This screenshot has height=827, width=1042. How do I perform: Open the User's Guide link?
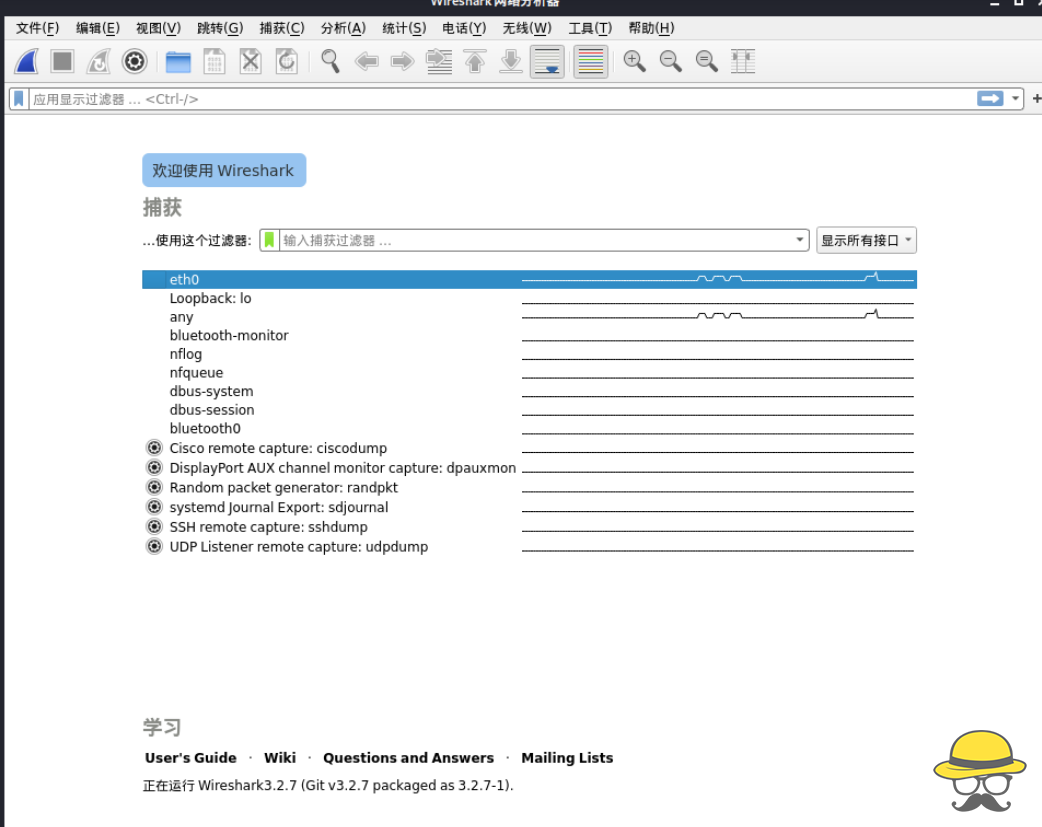point(190,757)
